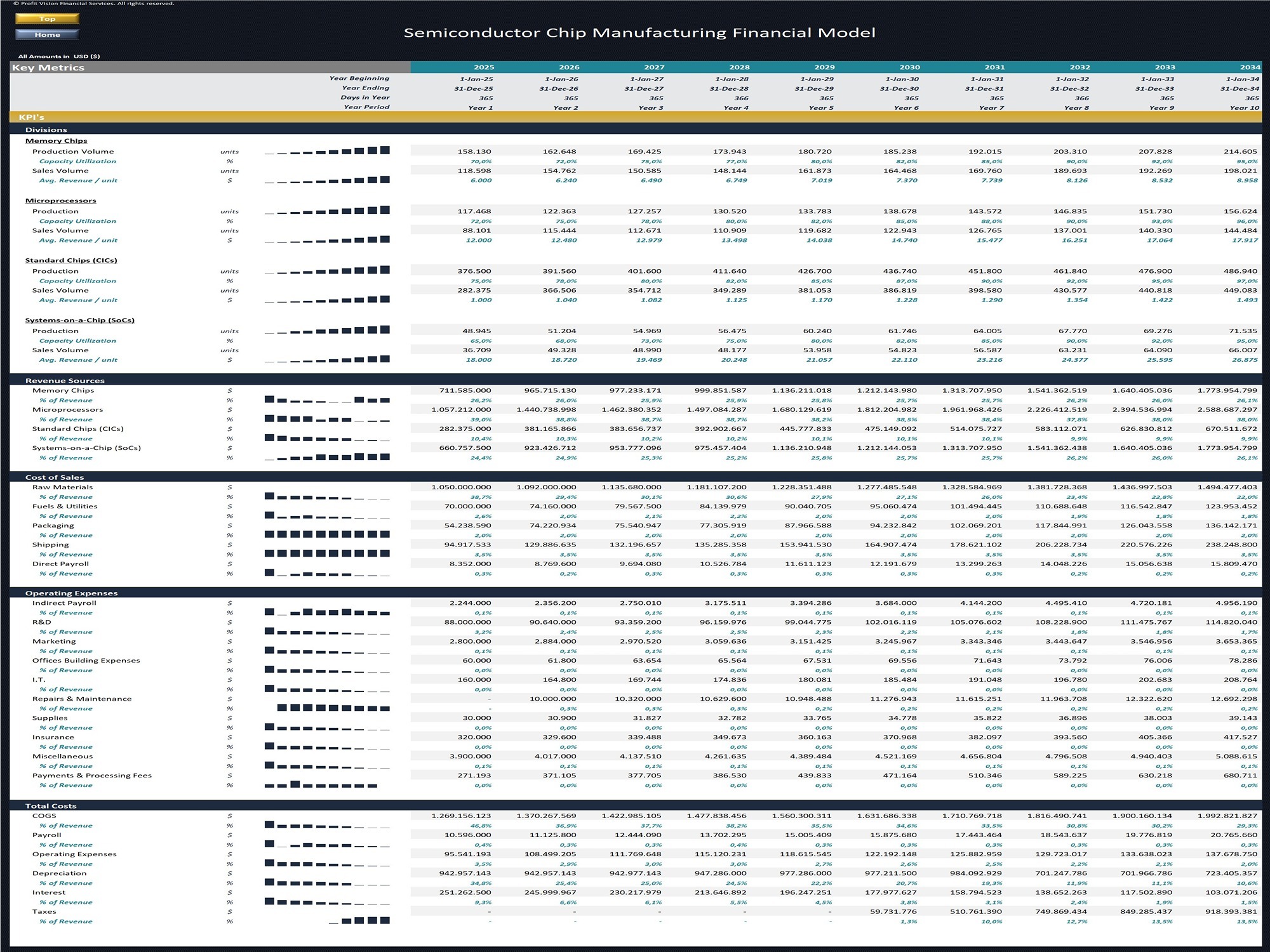Select Memory Chips 2025 capacity utilization 70,0%
This screenshot has width=1270, height=952.
tap(481, 161)
